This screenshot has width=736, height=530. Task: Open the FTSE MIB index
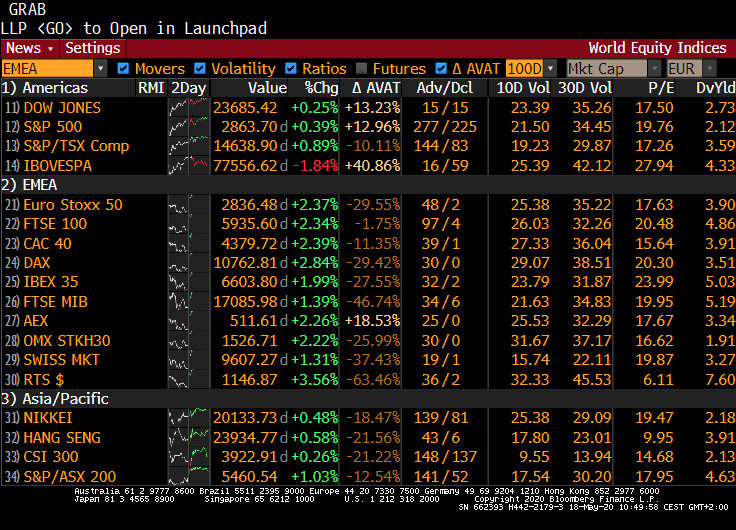pos(55,302)
